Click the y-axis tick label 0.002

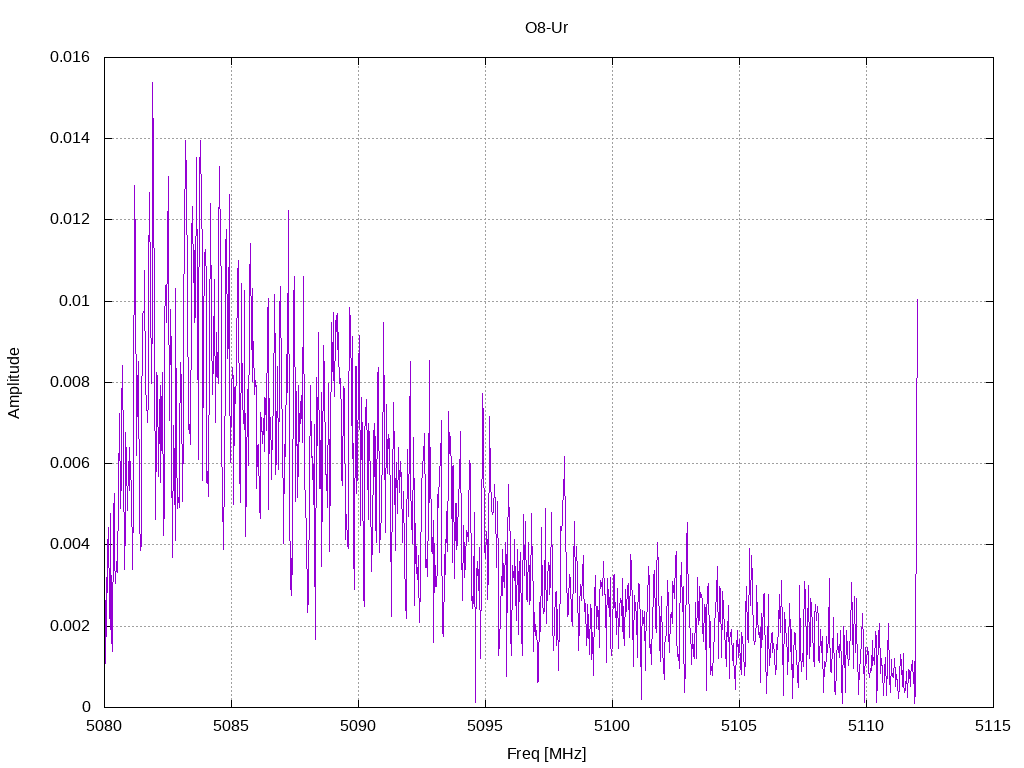pos(70,626)
